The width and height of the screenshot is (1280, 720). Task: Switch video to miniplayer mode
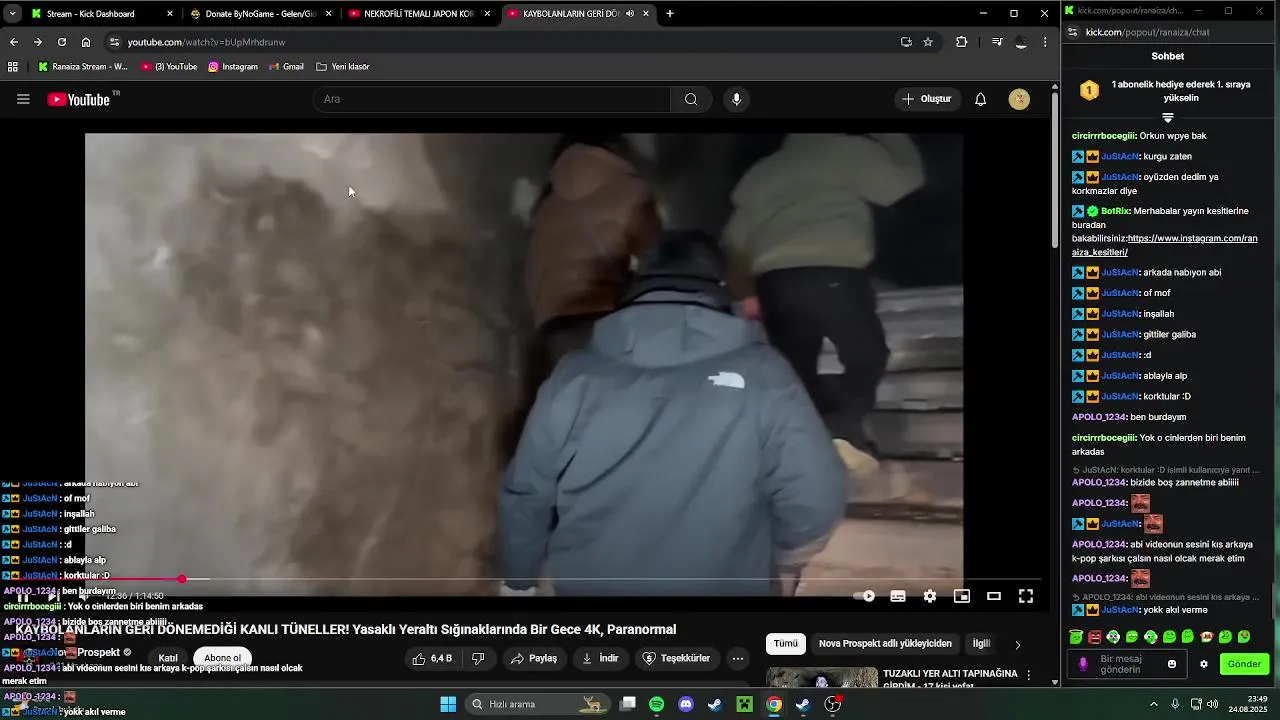tap(962, 596)
